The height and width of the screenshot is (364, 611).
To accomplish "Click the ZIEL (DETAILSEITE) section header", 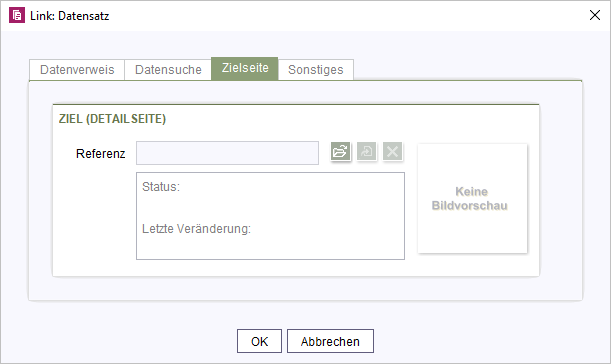I will pyautogui.click(x=112, y=118).
